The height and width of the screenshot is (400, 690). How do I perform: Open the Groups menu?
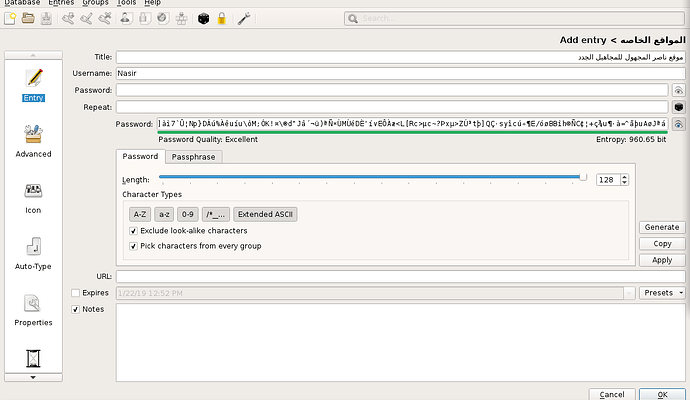[95, 3]
